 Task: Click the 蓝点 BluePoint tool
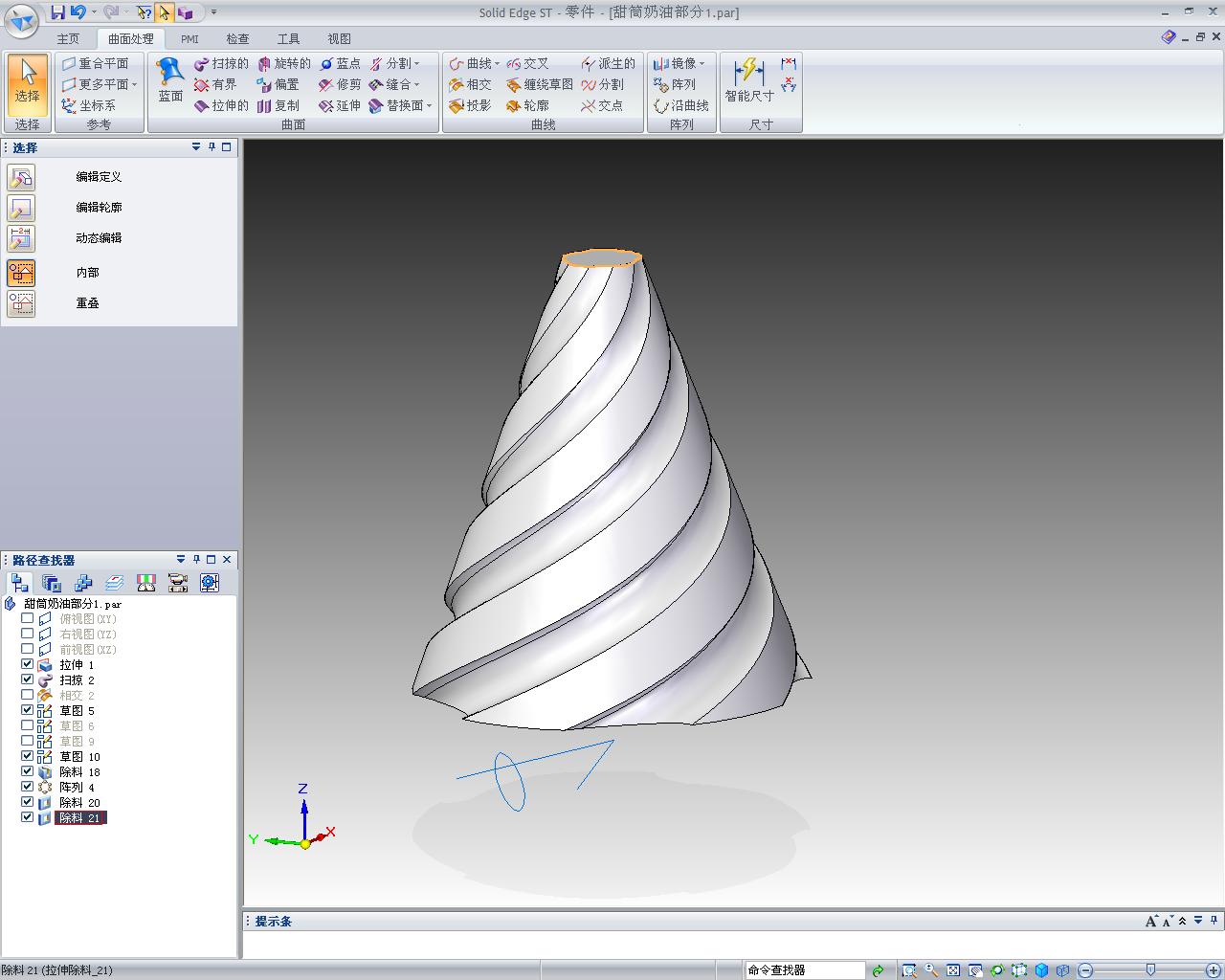[x=340, y=63]
